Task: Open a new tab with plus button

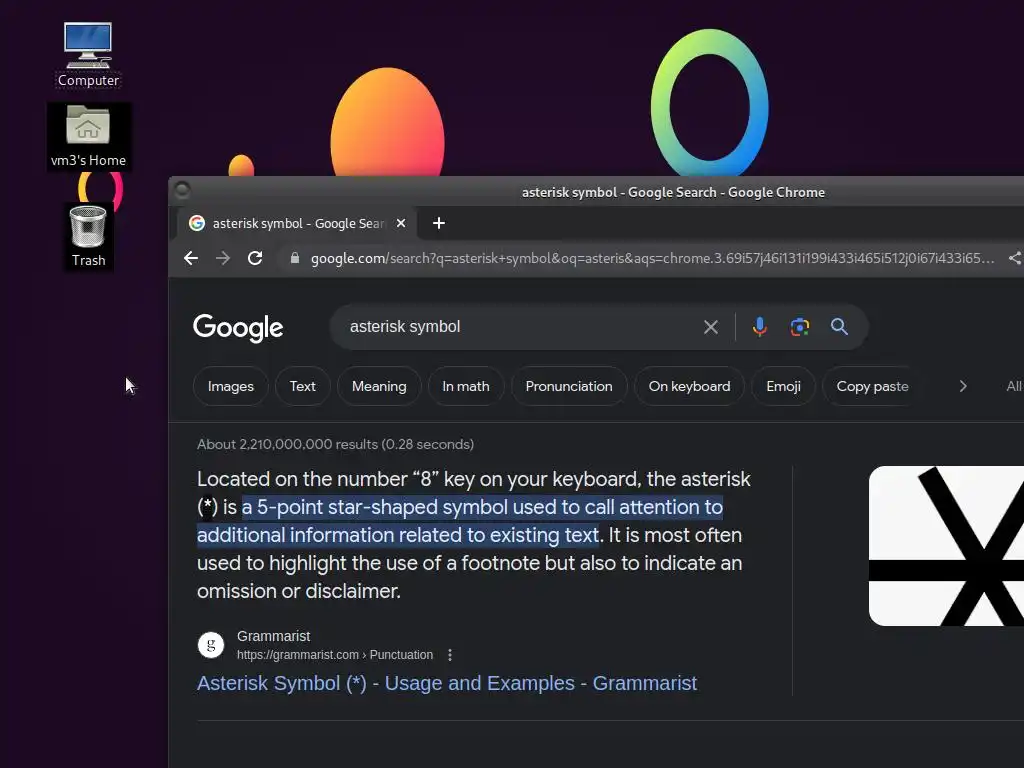Action: click(439, 223)
